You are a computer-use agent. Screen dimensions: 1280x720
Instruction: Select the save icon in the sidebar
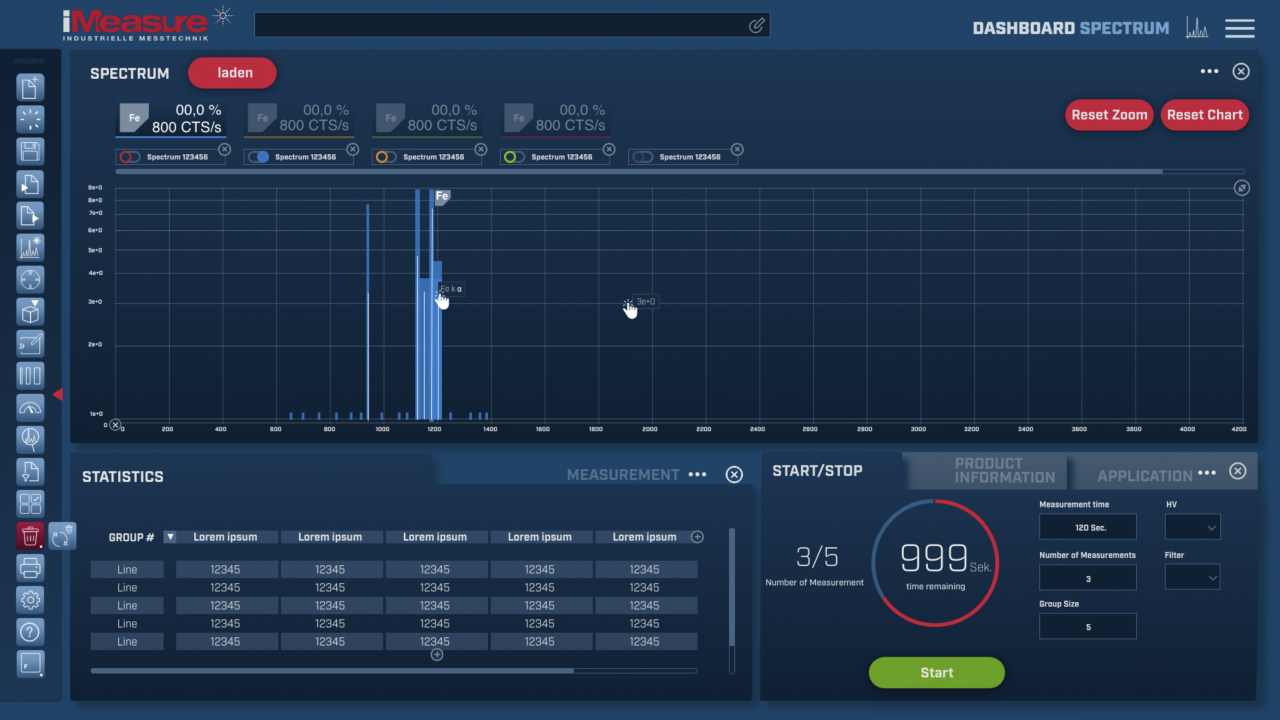pos(30,151)
